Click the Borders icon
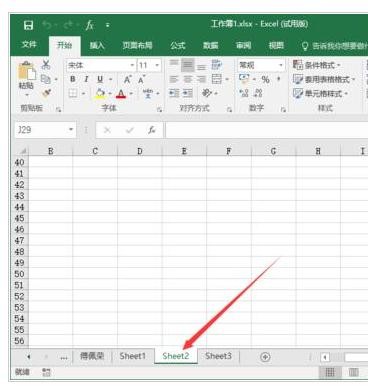 point(73,93)
